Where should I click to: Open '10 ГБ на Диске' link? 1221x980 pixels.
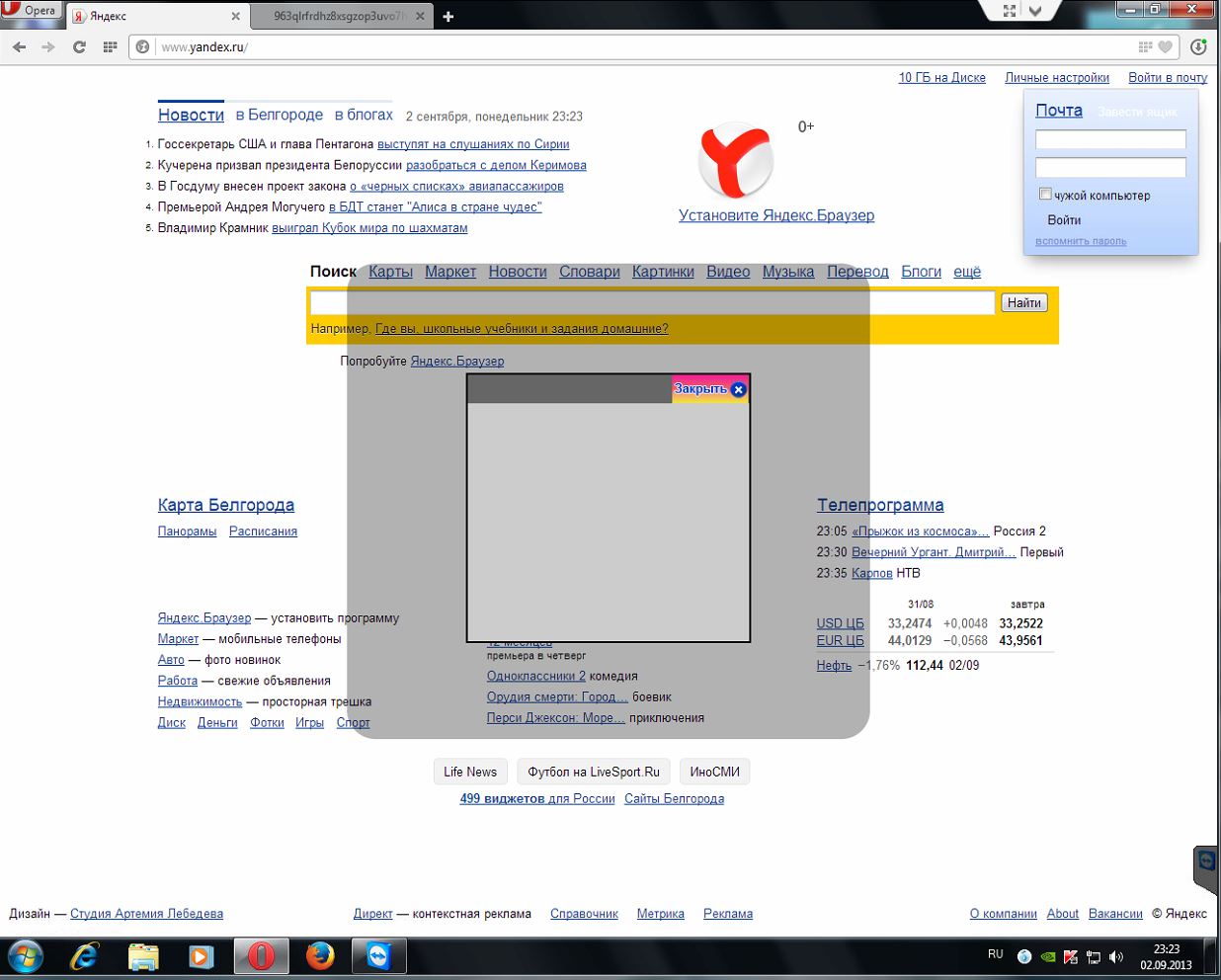tap(941, 77)
